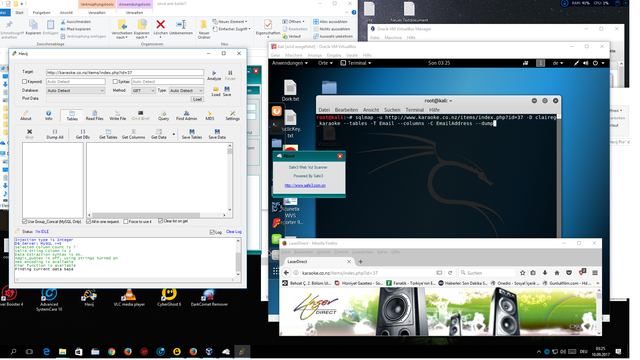The height and width of the screenshot is (360, 640).
Task: Click the Get Tables icon
Action: [108, 134]
